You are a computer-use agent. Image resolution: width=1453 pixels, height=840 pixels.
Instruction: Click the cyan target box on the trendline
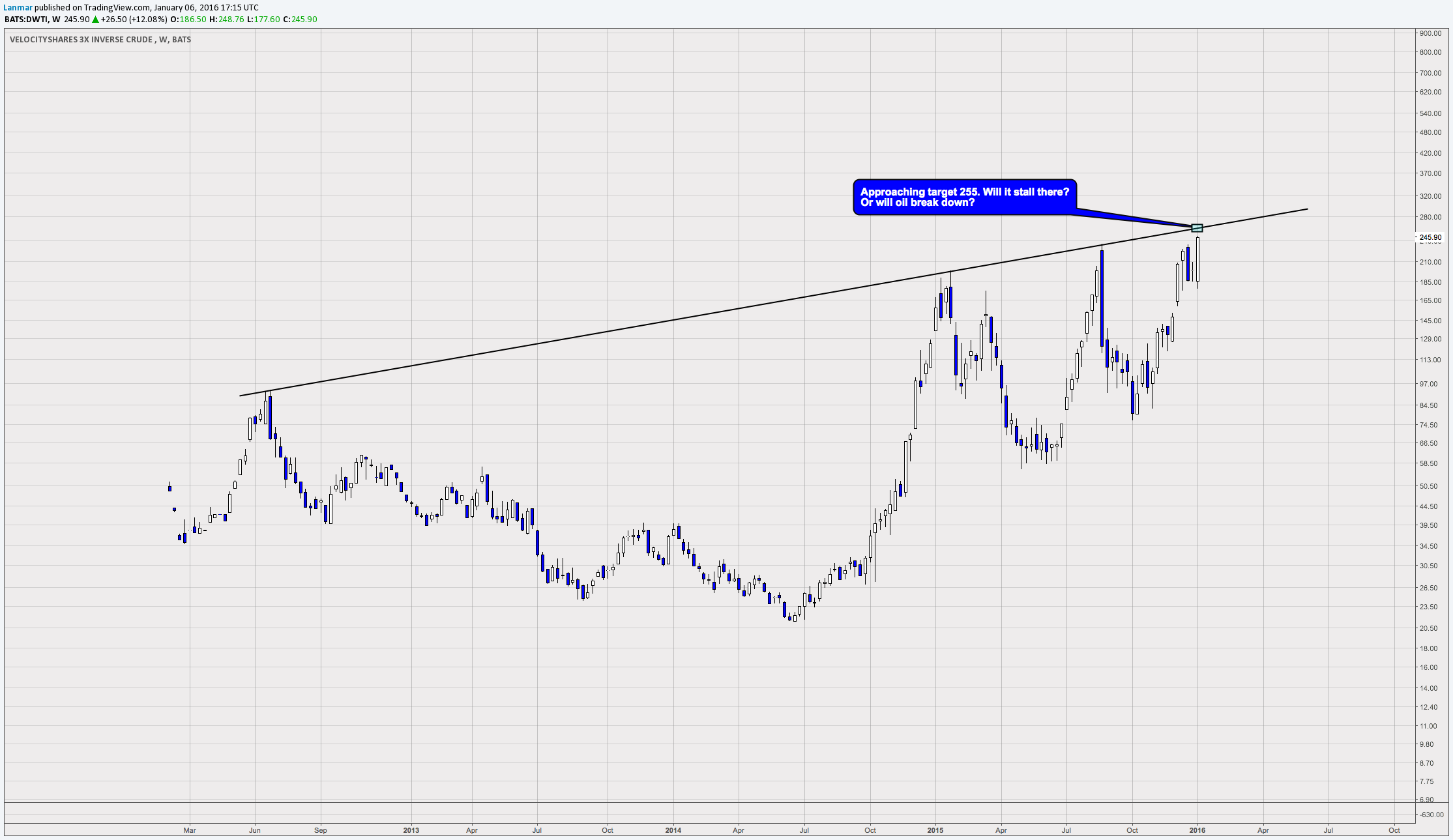1197,228
